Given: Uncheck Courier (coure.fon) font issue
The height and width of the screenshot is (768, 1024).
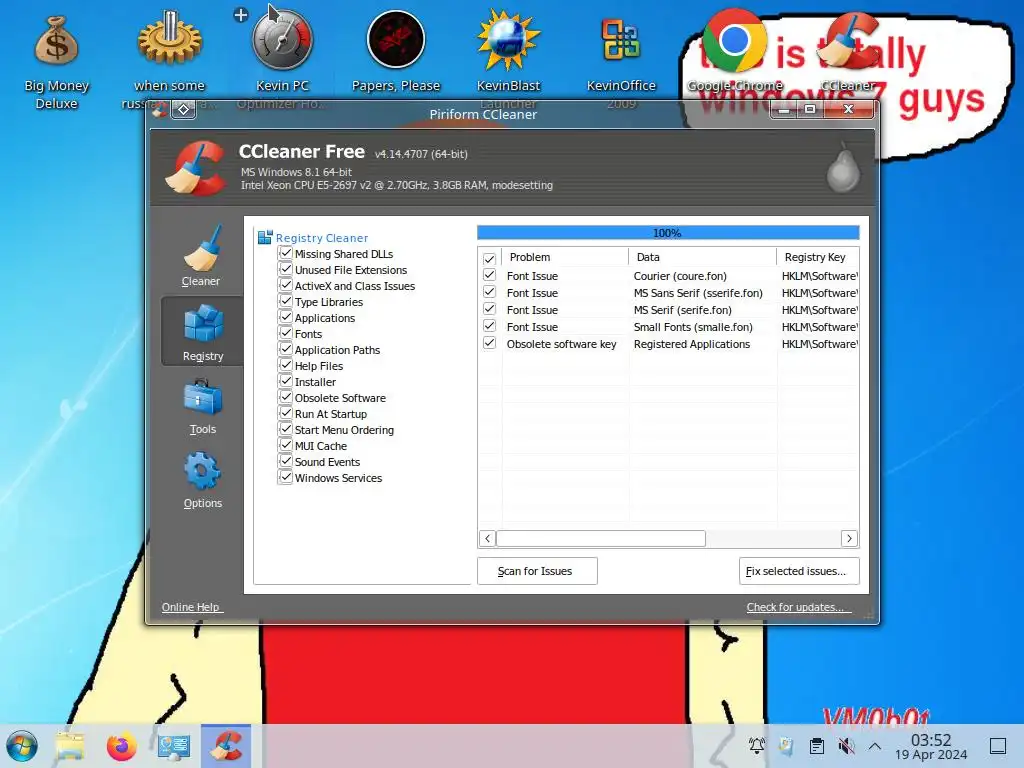Looking at the screenshot, I should pos(489,275).
